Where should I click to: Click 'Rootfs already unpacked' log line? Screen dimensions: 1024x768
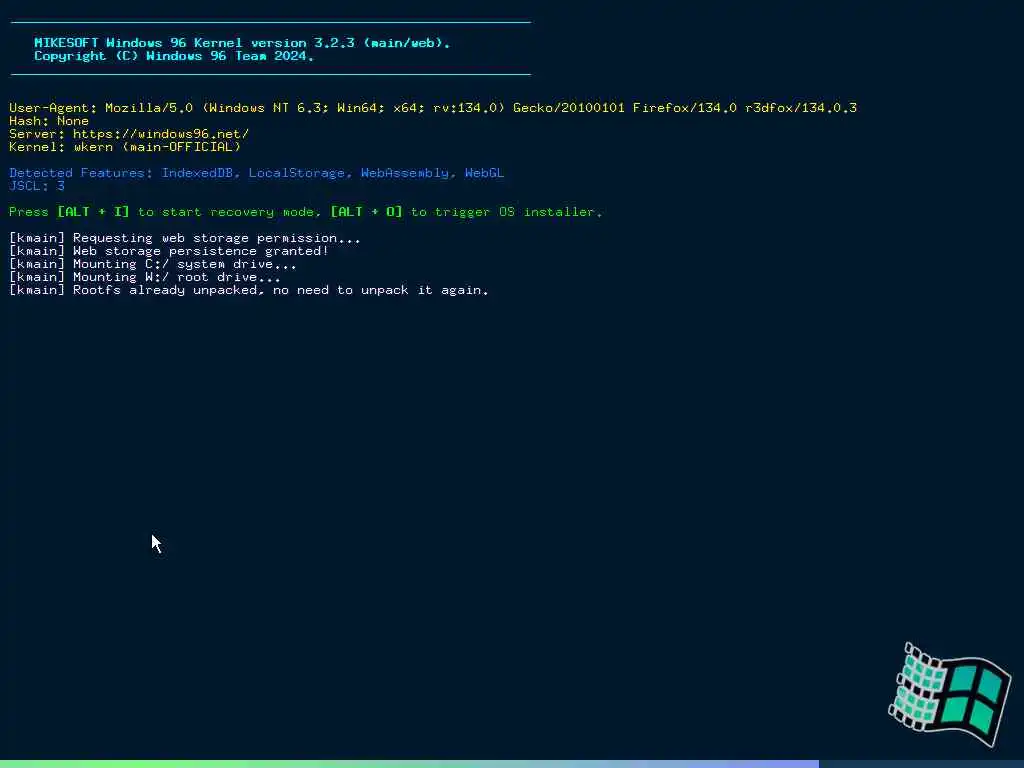(249, 291)
